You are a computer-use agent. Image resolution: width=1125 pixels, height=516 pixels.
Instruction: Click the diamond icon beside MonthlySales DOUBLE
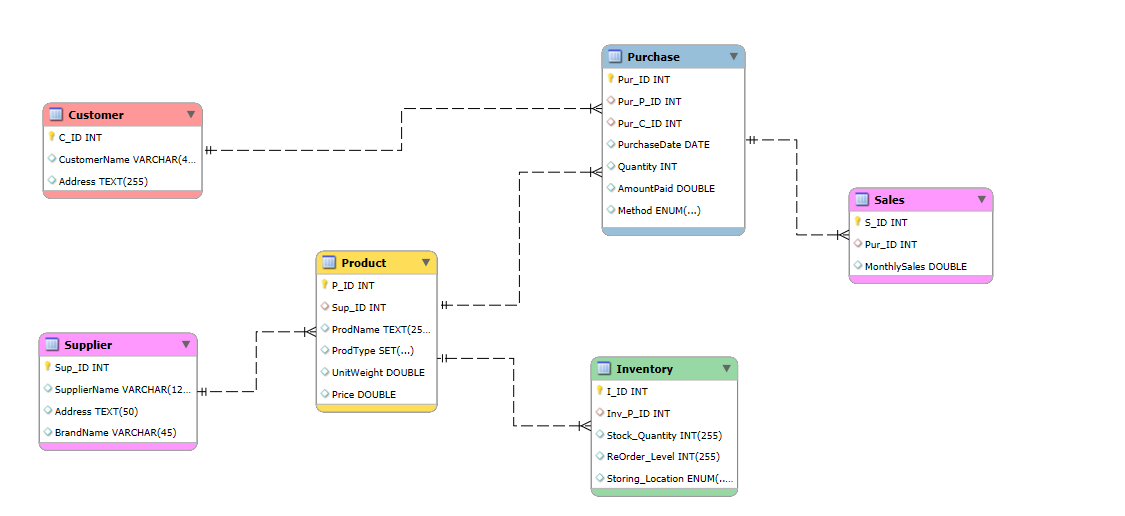pyautogui.click(x=857, y=266)
